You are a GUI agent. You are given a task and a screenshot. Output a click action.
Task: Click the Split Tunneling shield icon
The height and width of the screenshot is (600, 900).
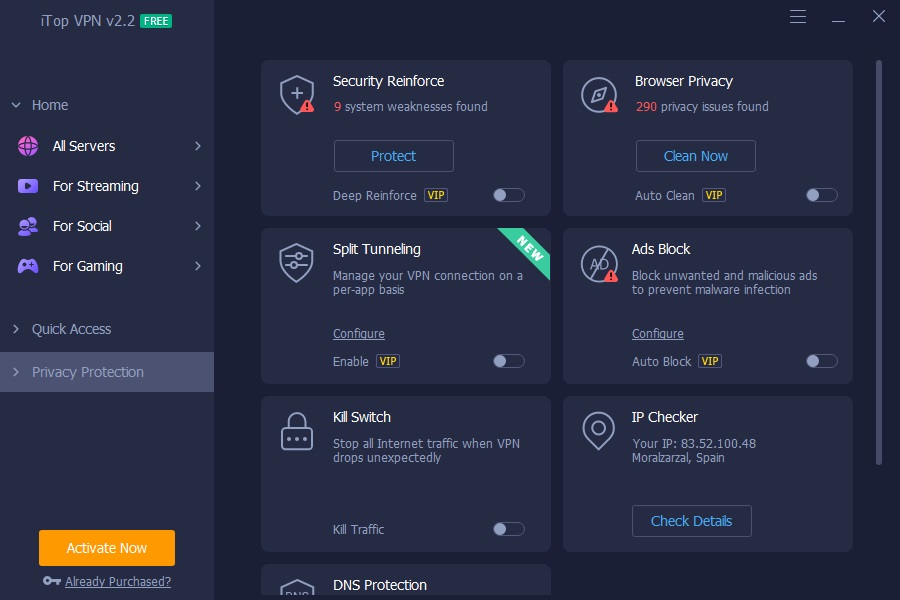point(296,263)
